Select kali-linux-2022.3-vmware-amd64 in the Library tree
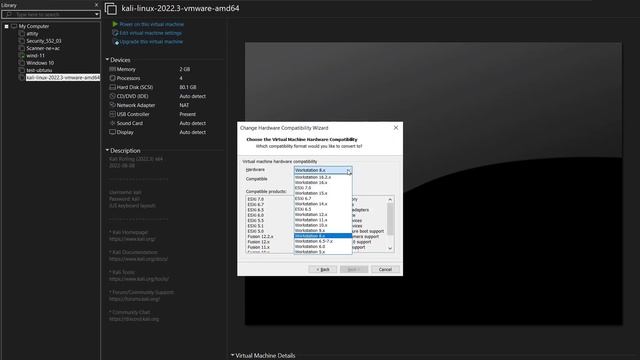Screen dimensions: 640x360 63,78
